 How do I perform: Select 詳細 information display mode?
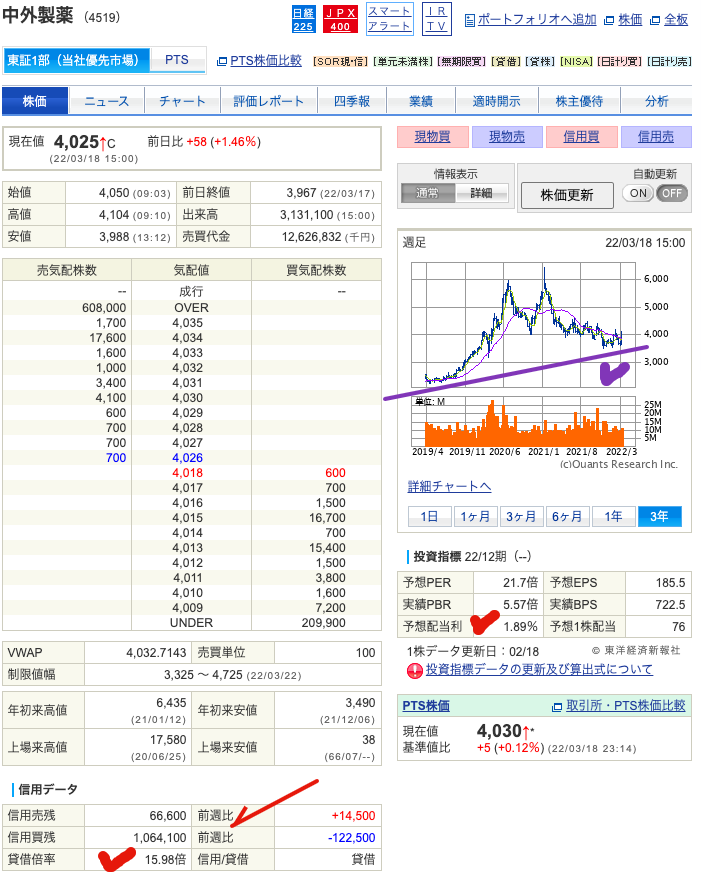tap(481, 193)
